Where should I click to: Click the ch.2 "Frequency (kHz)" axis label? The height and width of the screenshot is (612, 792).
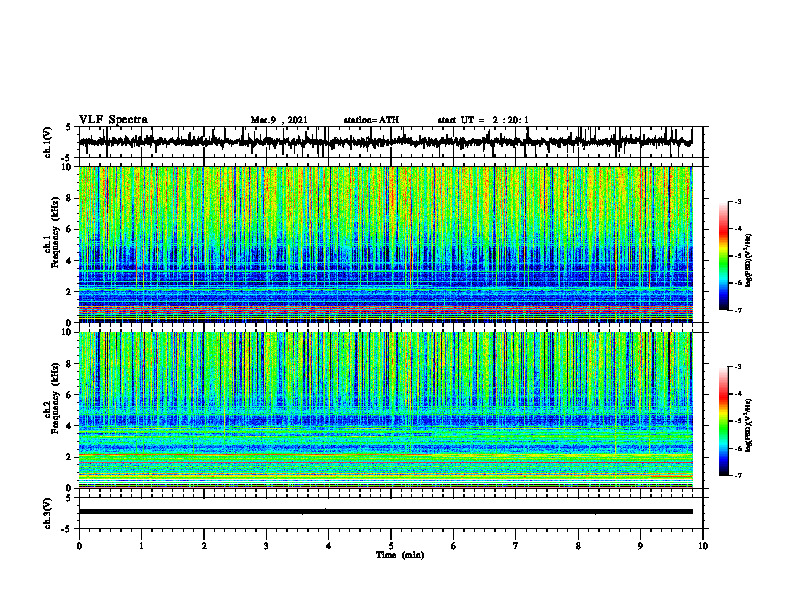[55, 399]
